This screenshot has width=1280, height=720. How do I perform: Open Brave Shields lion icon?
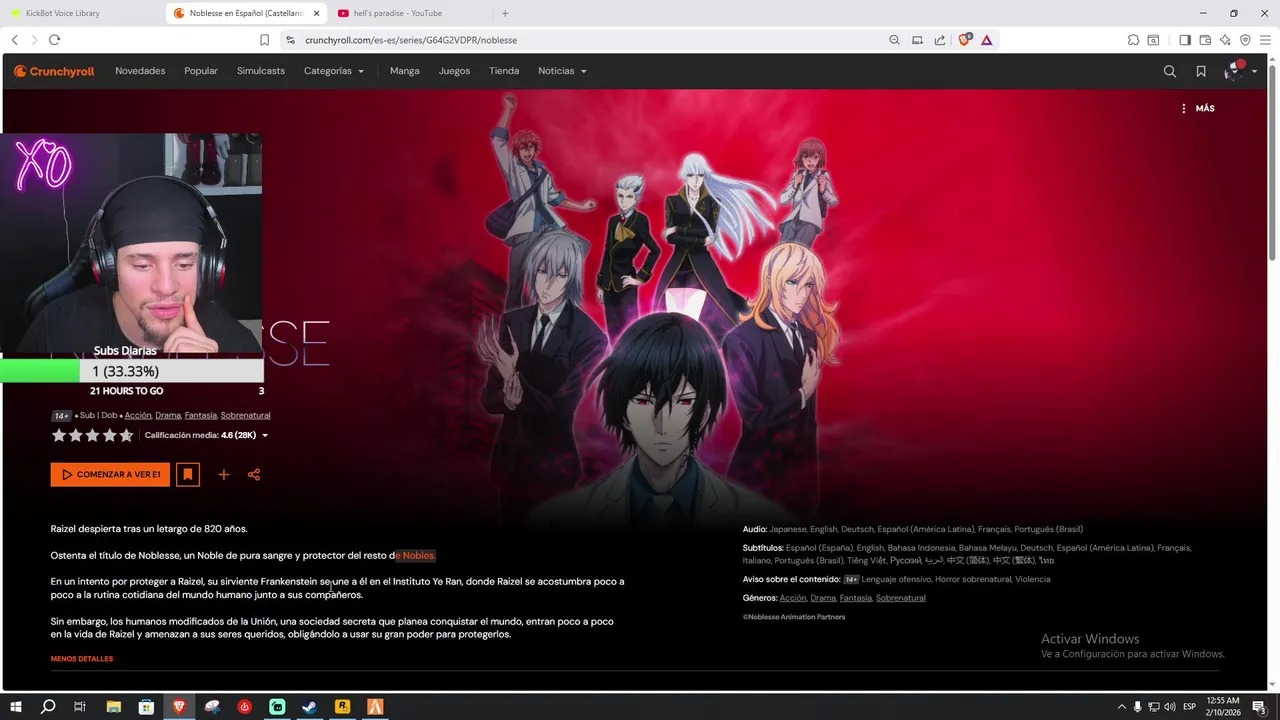[966, 40]
